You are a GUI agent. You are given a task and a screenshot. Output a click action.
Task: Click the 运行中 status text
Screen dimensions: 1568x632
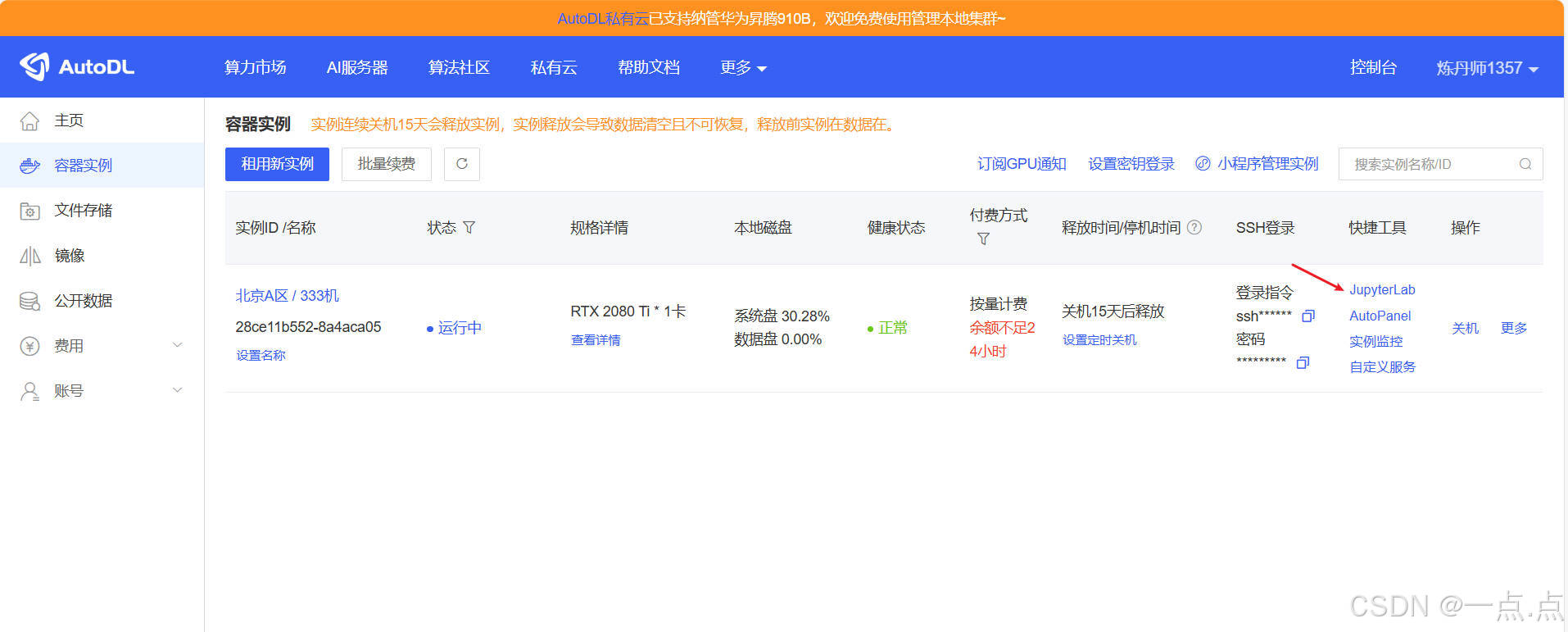[460, 328]
